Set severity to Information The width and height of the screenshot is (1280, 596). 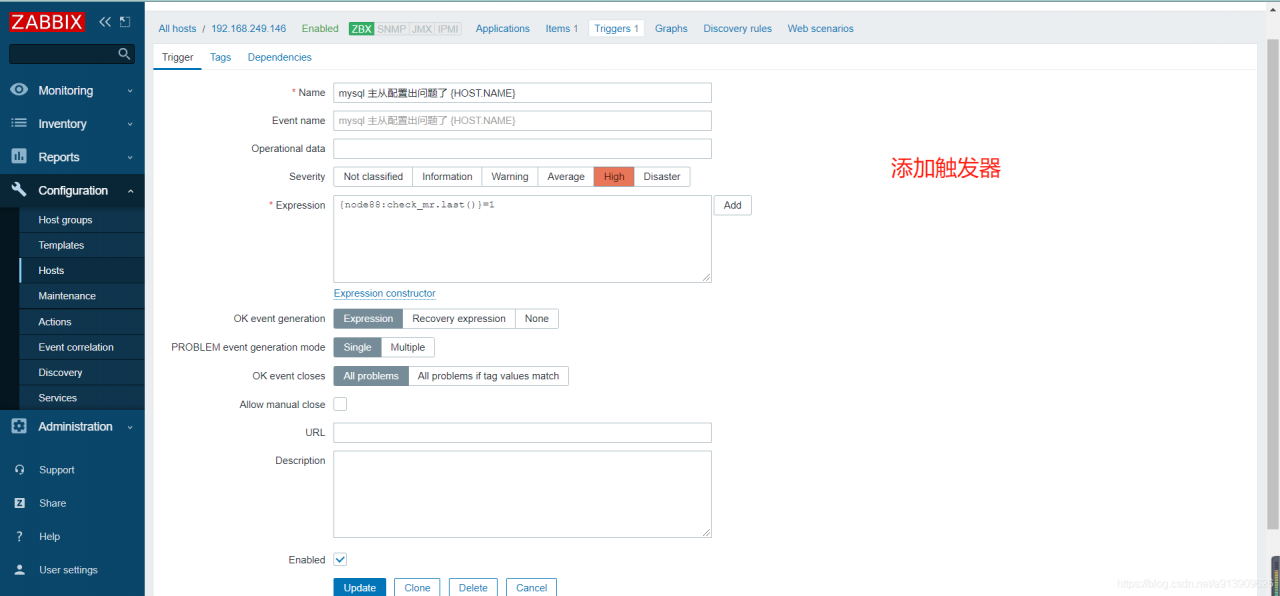[447, 177]
